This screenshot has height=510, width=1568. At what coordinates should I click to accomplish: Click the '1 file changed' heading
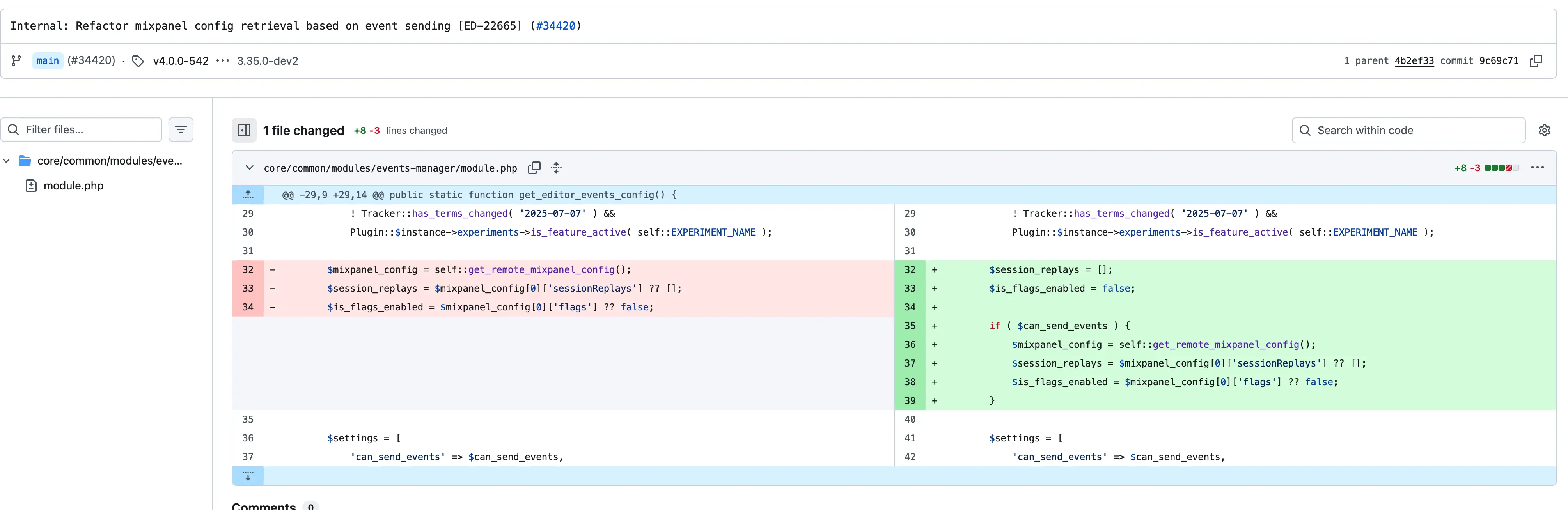(304, 130)
